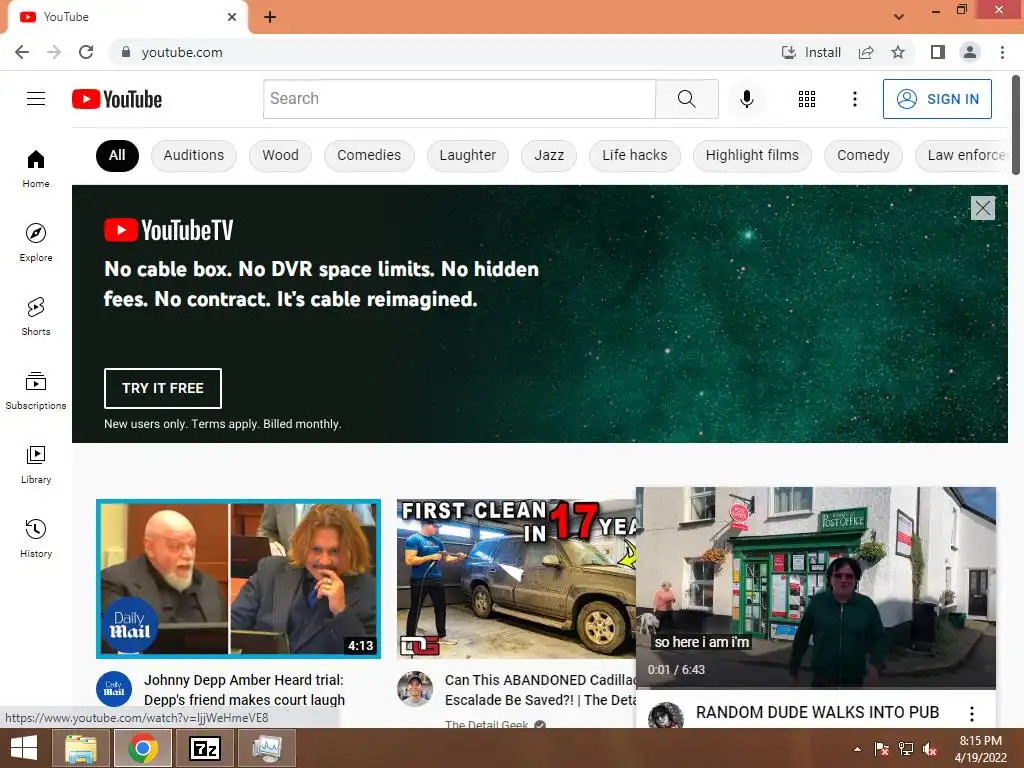Image resolution: width=1024 pixels, height=768 pixels.
Task: Open Windows Start menu
Action: (24, 748)
